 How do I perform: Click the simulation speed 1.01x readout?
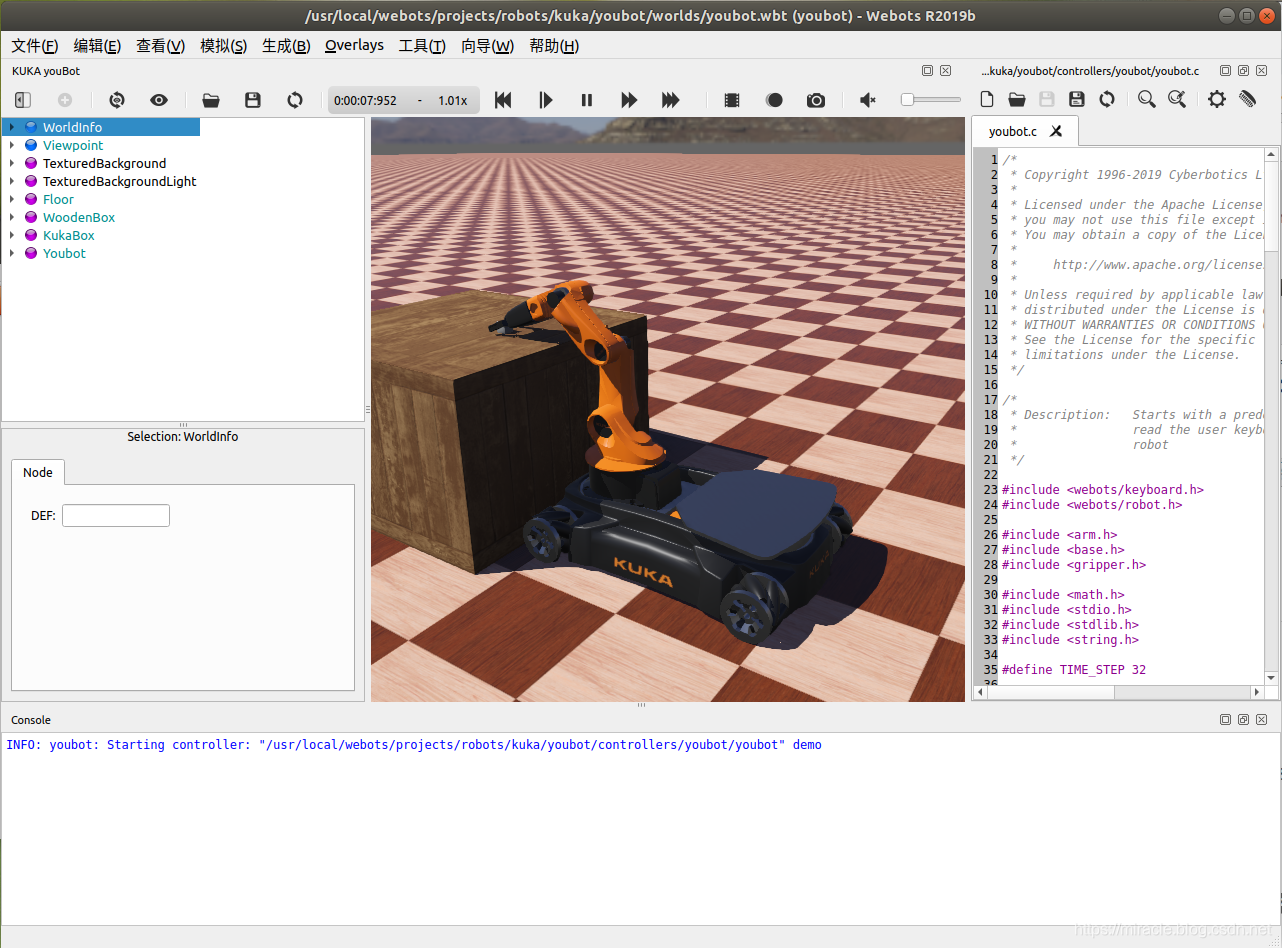452,101
